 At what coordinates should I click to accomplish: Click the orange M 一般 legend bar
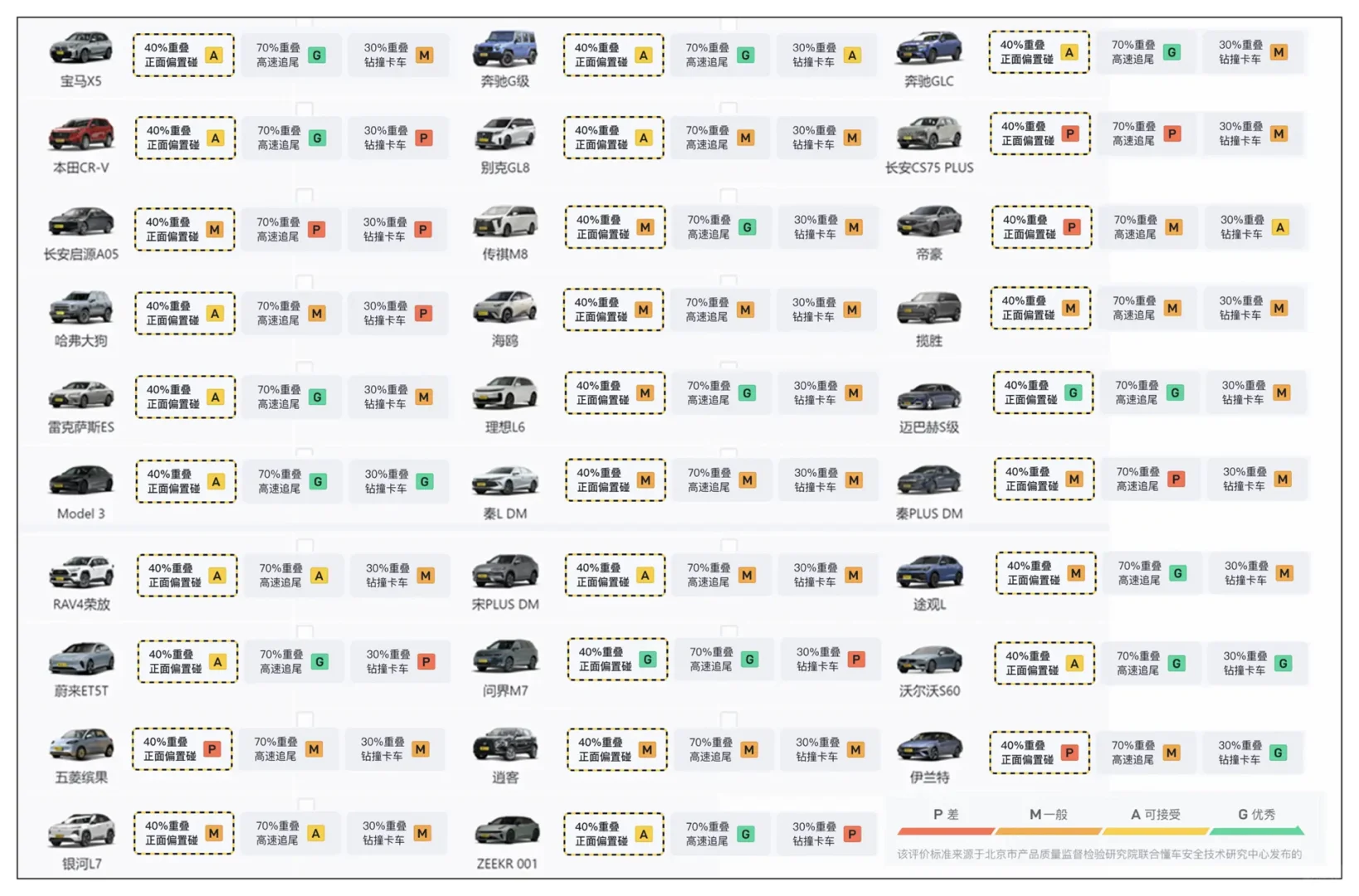[x=1049, y=830]
